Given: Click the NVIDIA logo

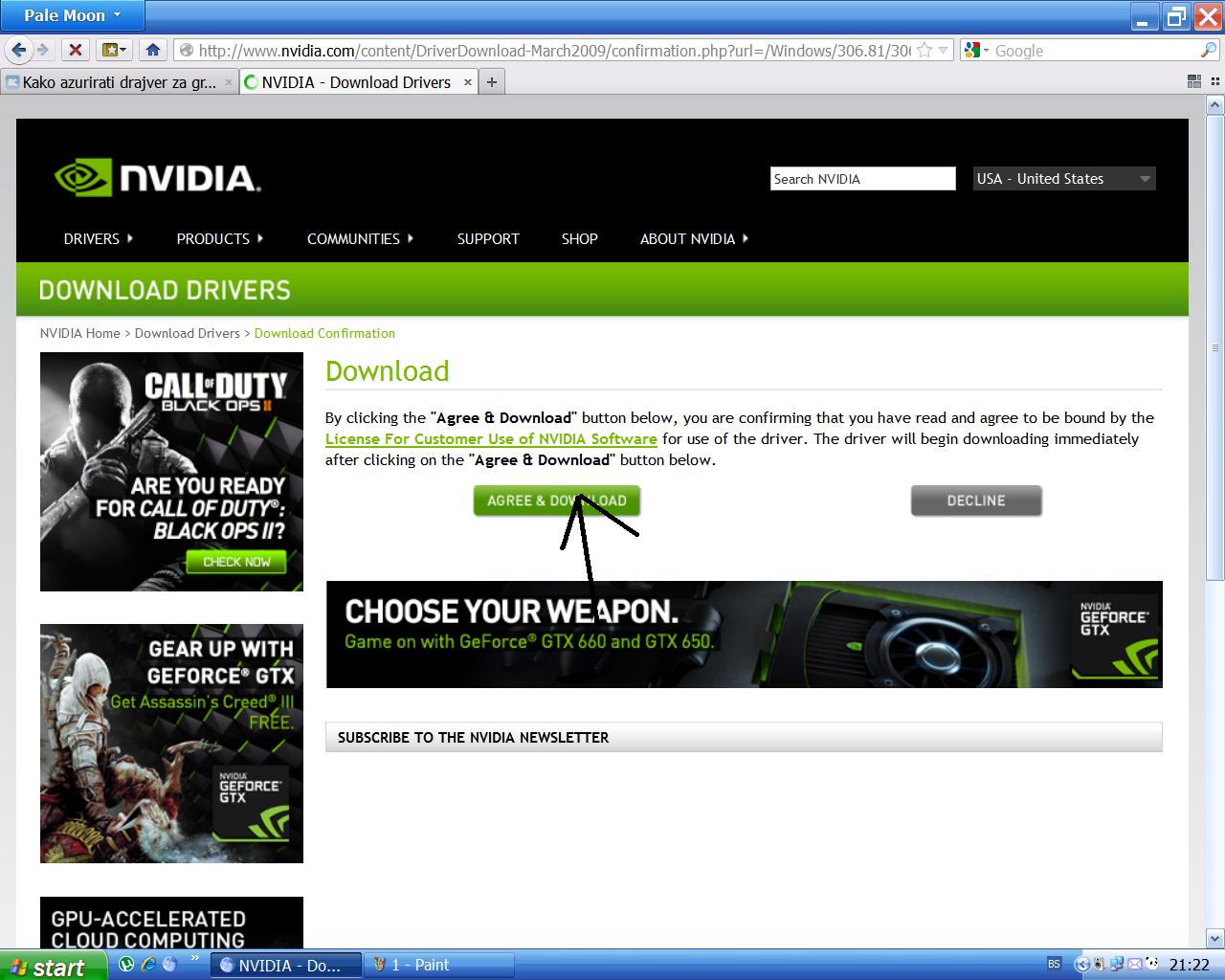Looking at the screenshot, I should [157, 178].
